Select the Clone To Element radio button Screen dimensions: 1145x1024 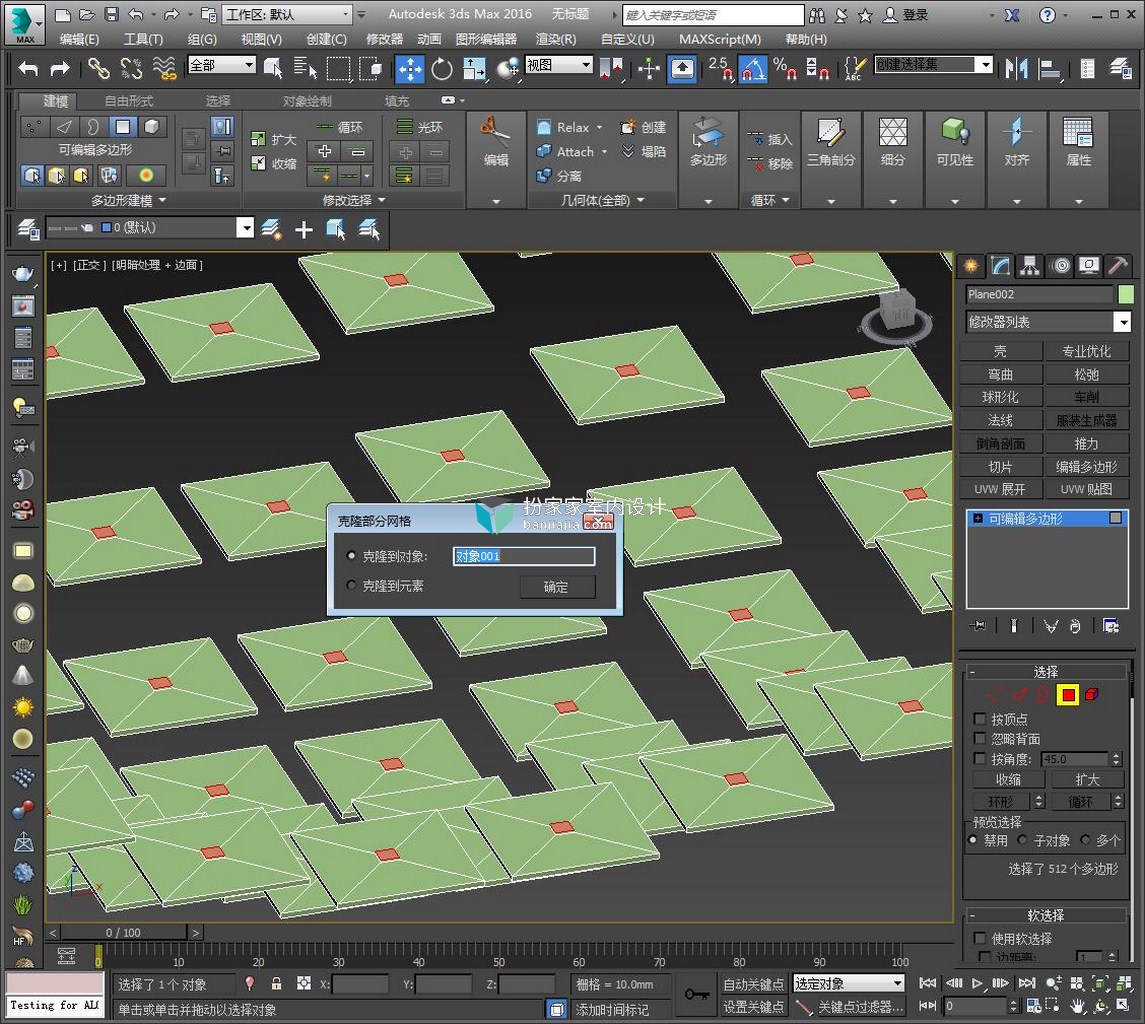[x=351, y=585]
